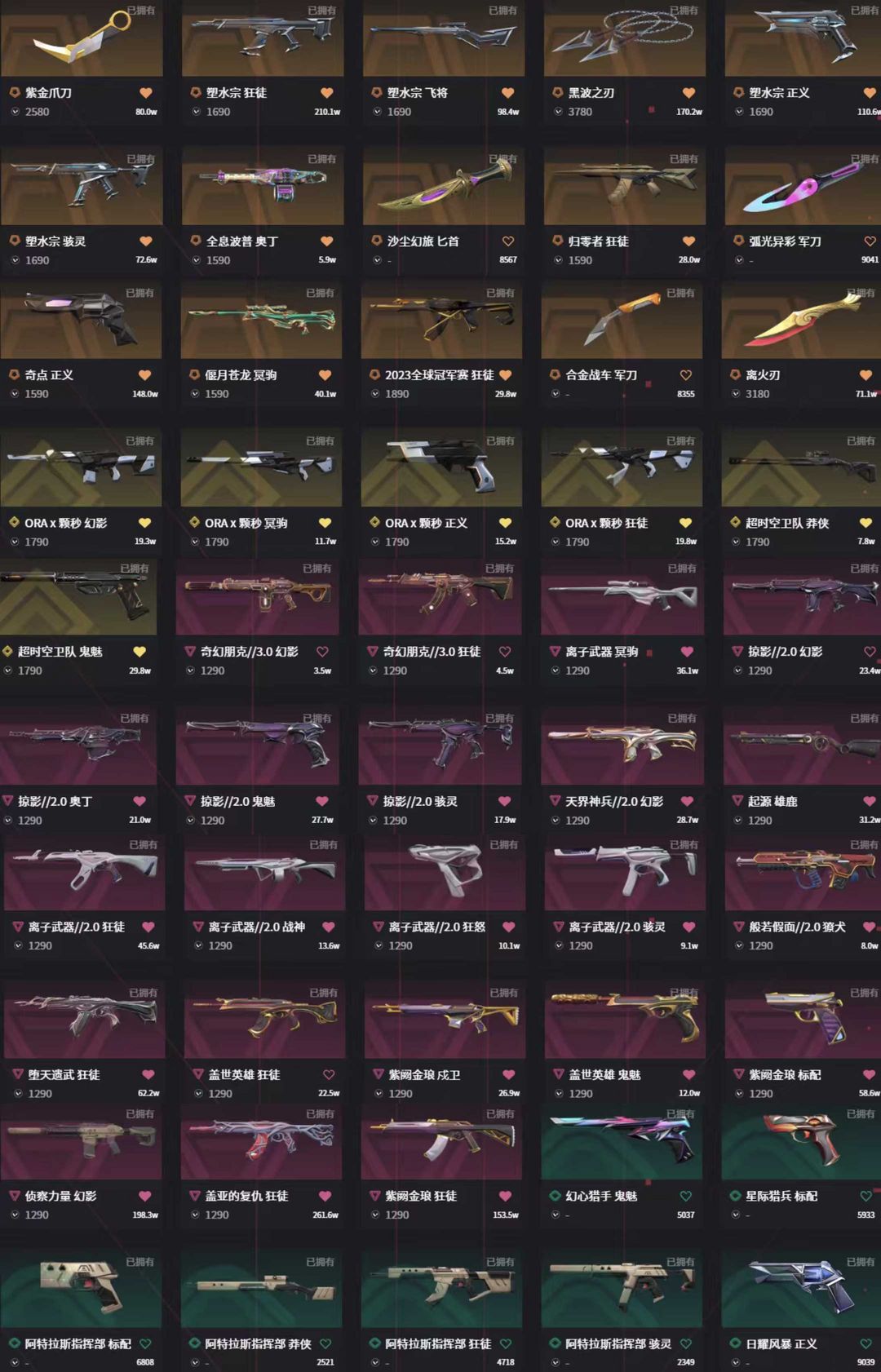Click the 已拥有 label on 星际猎兵 标配
Viewport: 881px width, 1372px height.
point(860,1113)
